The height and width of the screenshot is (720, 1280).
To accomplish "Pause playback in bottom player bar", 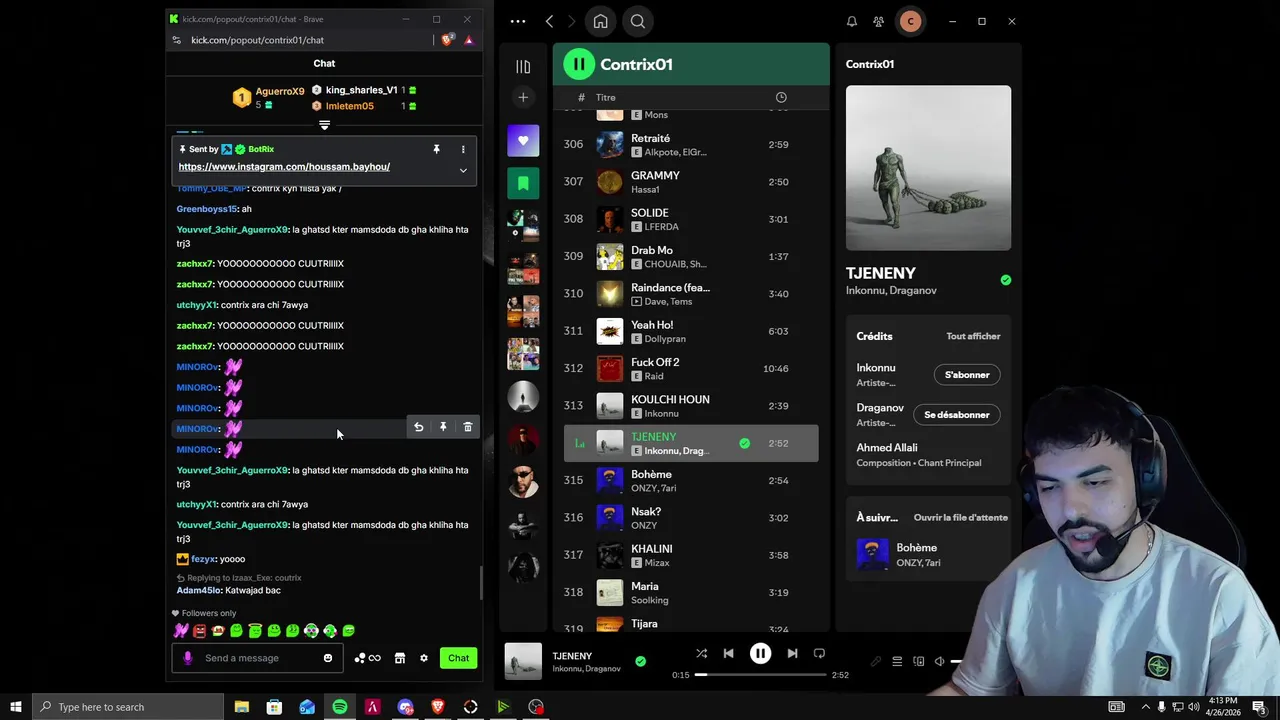I will (760, 653).
